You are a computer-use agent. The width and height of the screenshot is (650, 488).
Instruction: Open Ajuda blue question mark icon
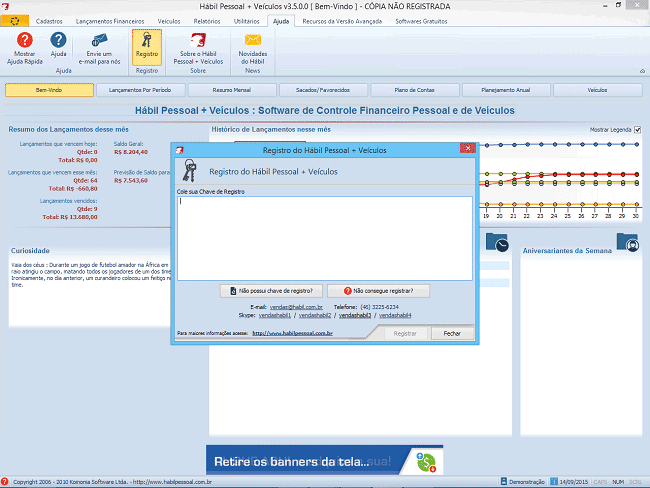[58, 40]
